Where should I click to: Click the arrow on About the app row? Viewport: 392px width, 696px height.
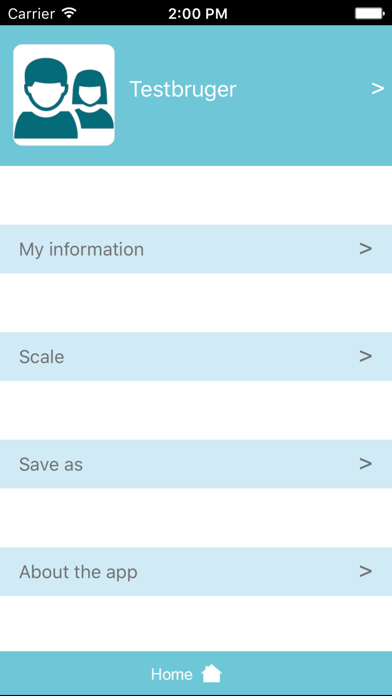click(365, 571)
